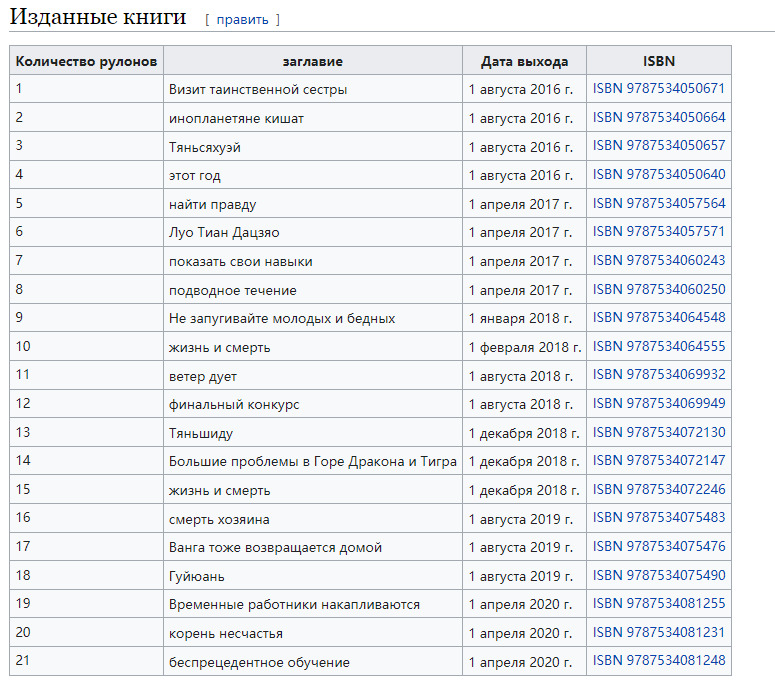Open ISBN 9787534060243 link

[x=658, y=261]
